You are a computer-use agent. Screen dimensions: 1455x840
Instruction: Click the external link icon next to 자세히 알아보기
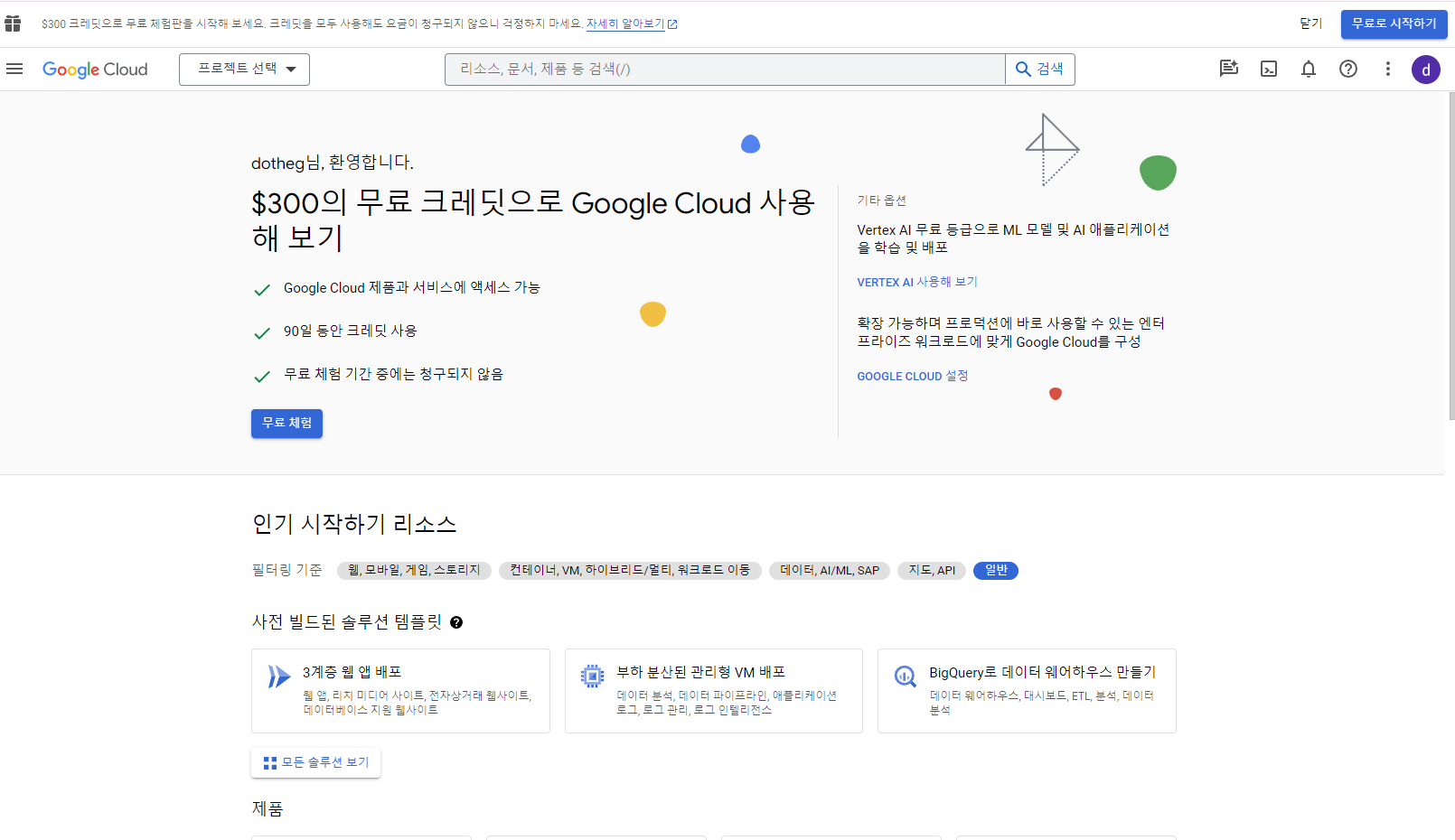[672, 24]
